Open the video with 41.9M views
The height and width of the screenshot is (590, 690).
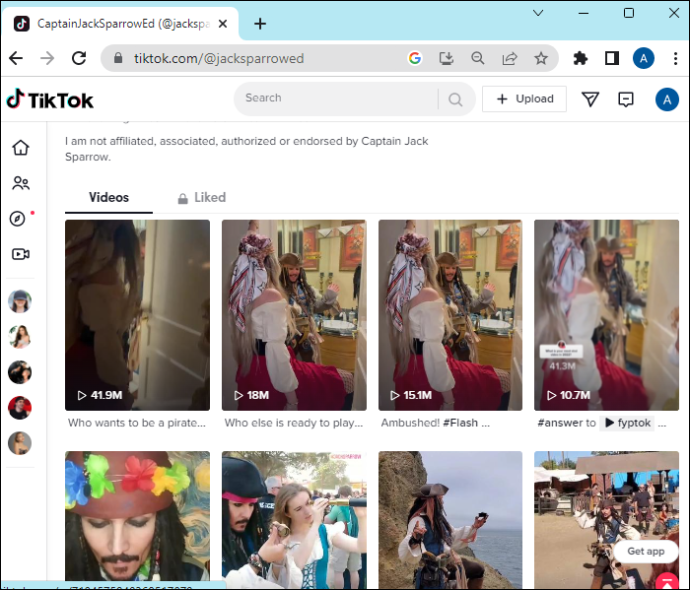point(137,315)
